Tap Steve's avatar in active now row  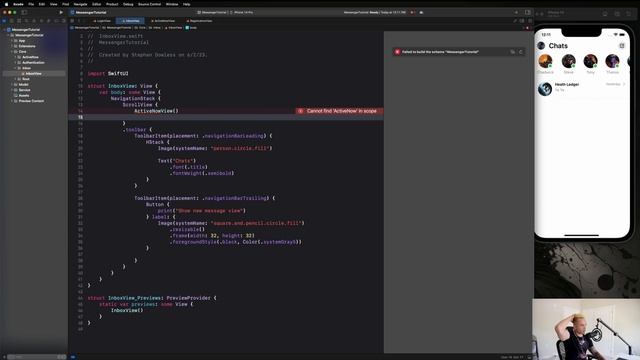point(569,61)
